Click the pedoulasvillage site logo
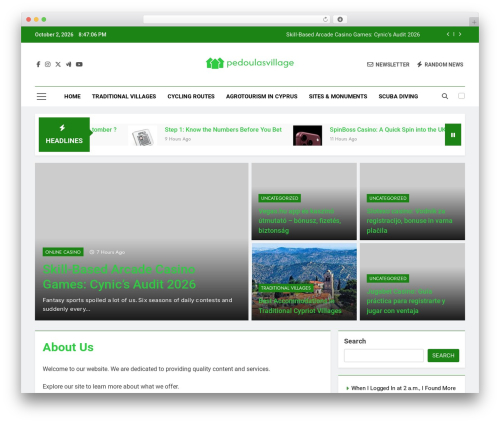The image size is (500, 423). click(250, 63)
